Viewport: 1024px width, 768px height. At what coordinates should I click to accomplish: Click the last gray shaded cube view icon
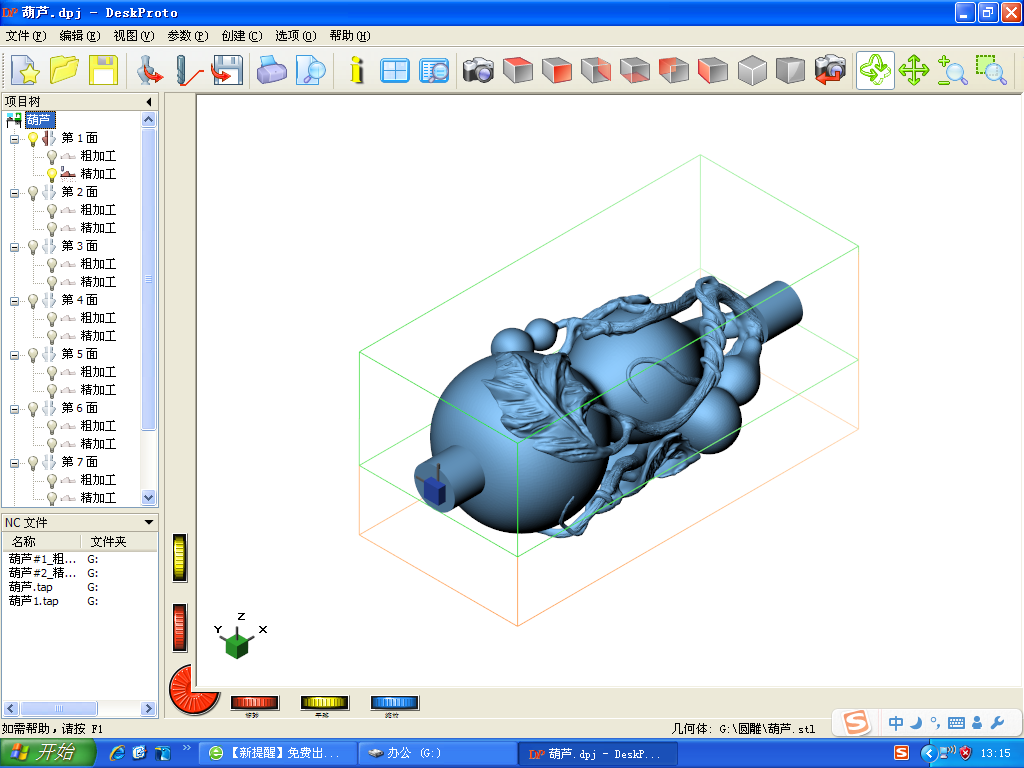coord(791,70)
